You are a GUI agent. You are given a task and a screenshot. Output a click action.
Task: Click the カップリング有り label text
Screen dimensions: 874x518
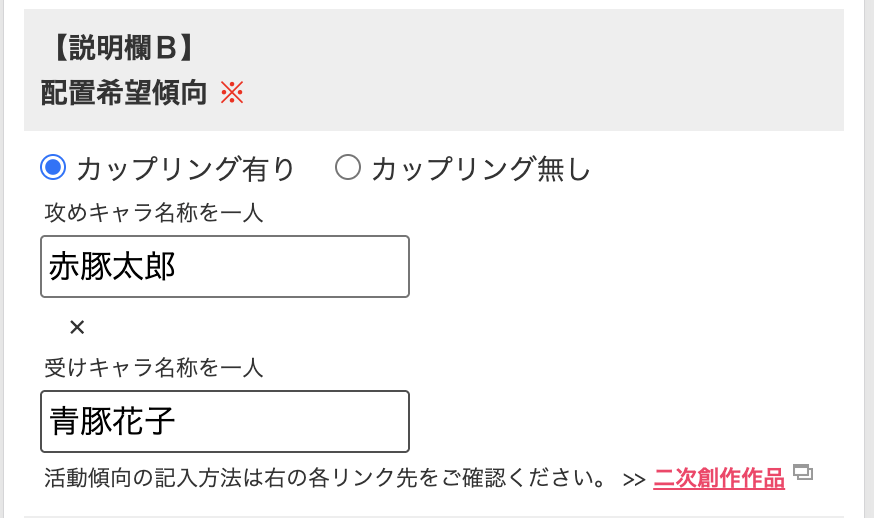[x=186, y=168]
